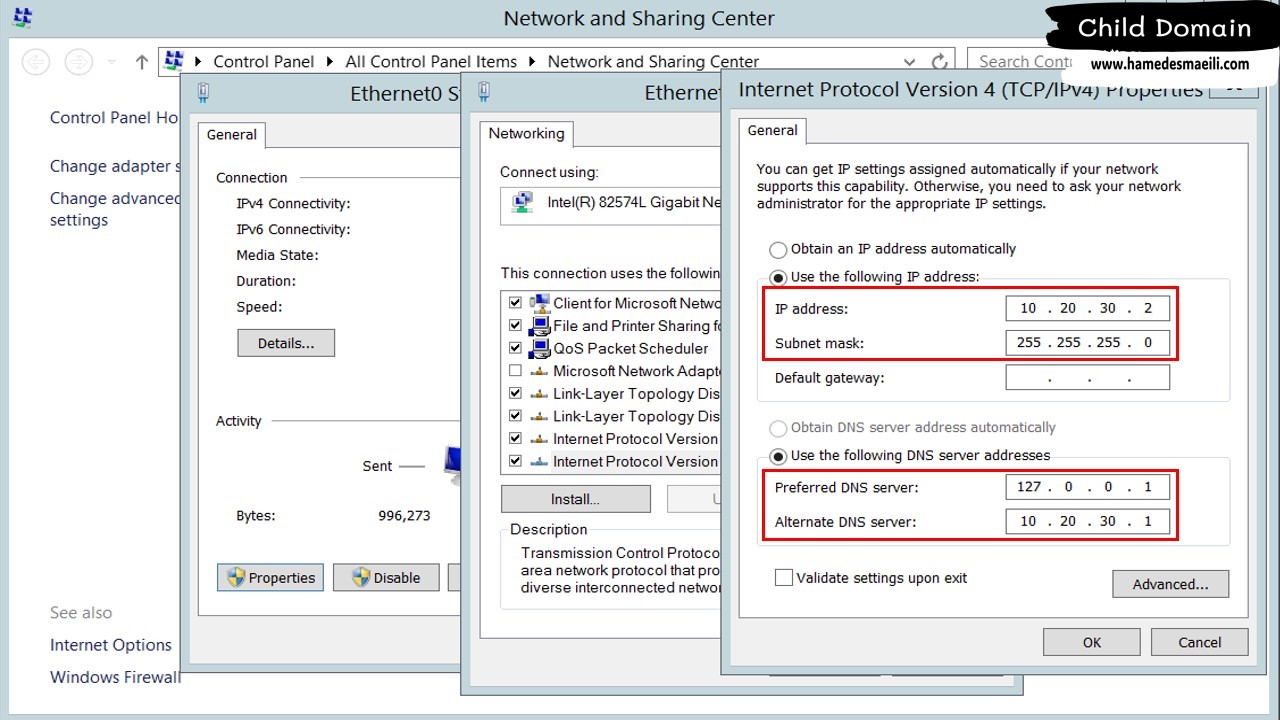1280x720 pixels.
Task: Select QoS Packet Scheduler icon
Action: point(540,348)
